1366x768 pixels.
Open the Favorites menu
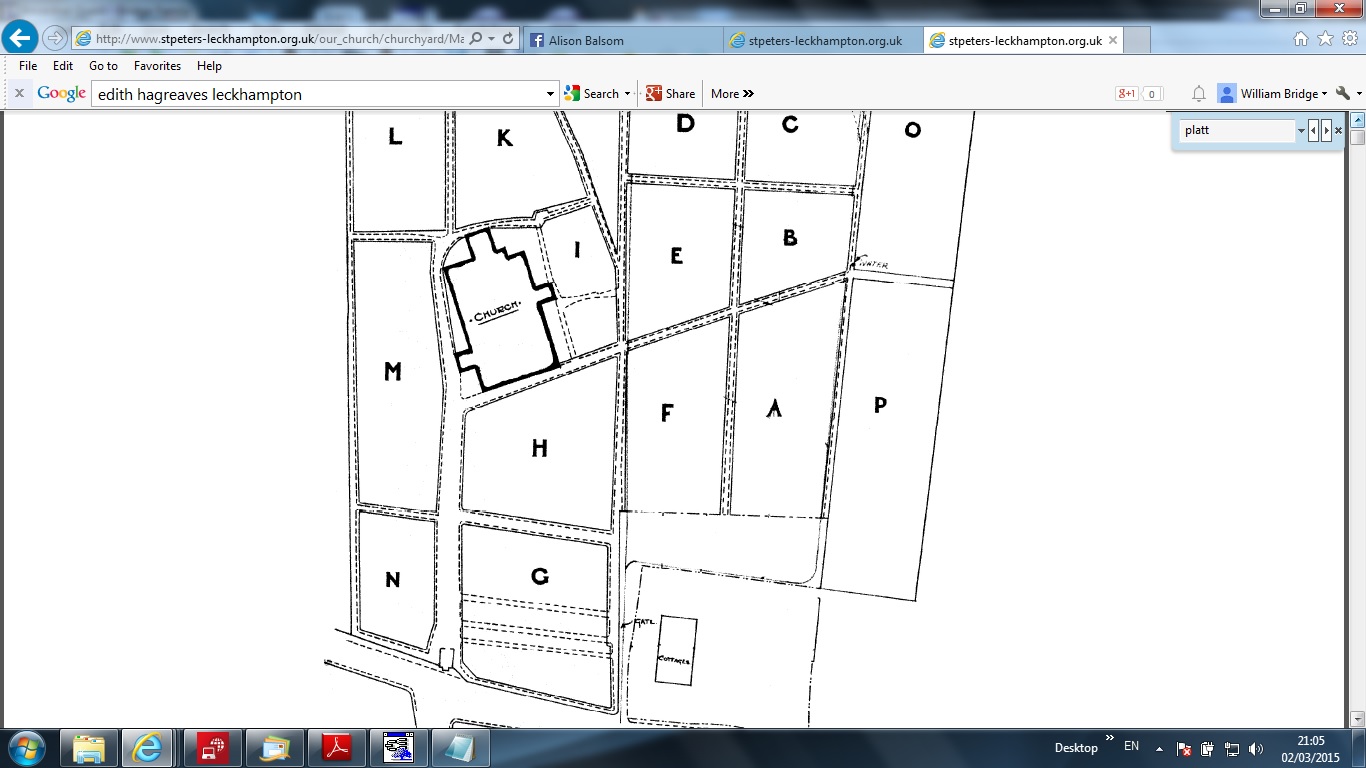pyautogui.click(x=157, y=66)
